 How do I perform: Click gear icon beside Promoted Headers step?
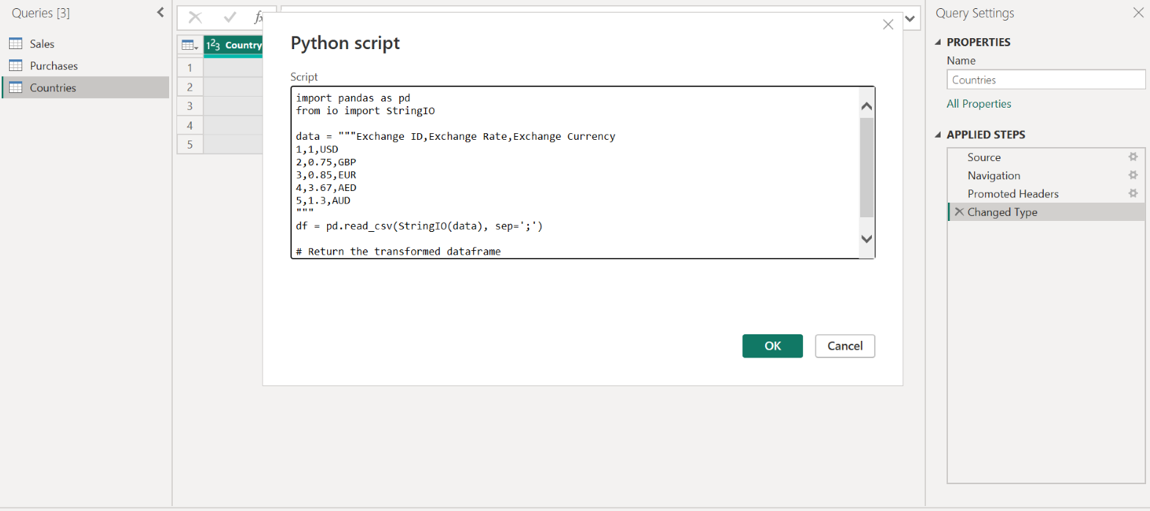(x=1133, y=193)
